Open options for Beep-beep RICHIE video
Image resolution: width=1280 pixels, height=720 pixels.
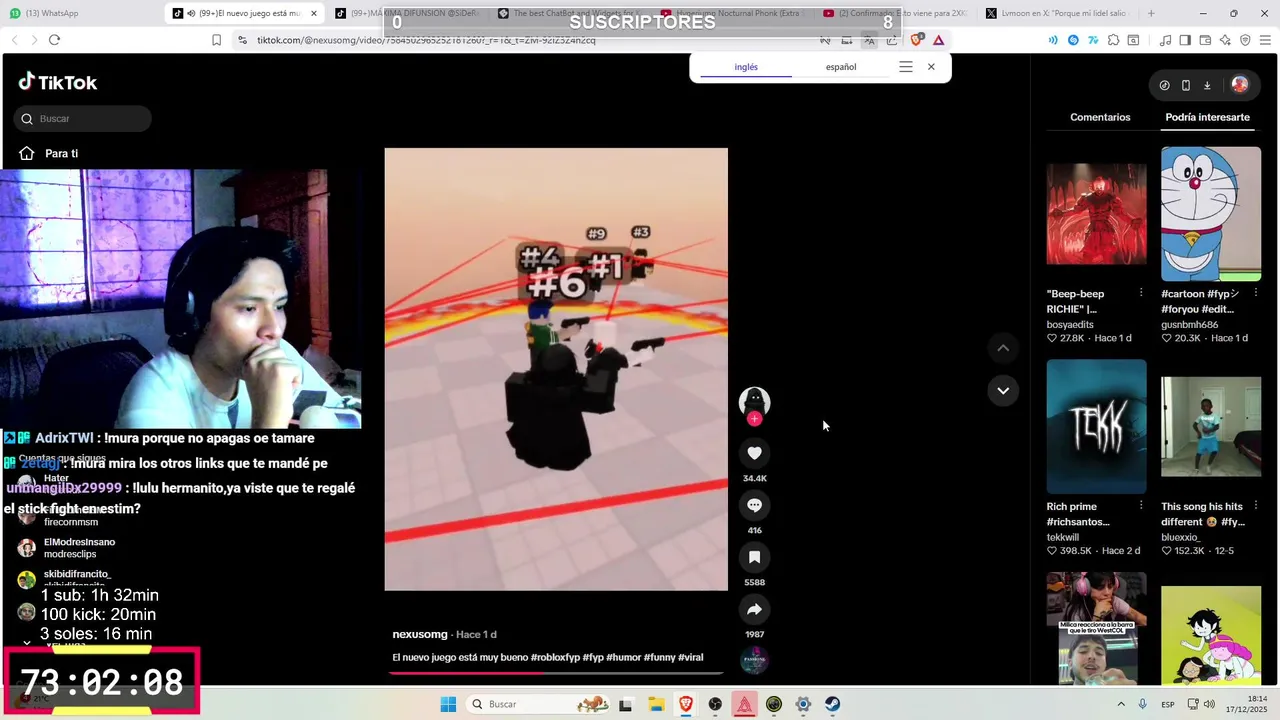(1141, 293)
